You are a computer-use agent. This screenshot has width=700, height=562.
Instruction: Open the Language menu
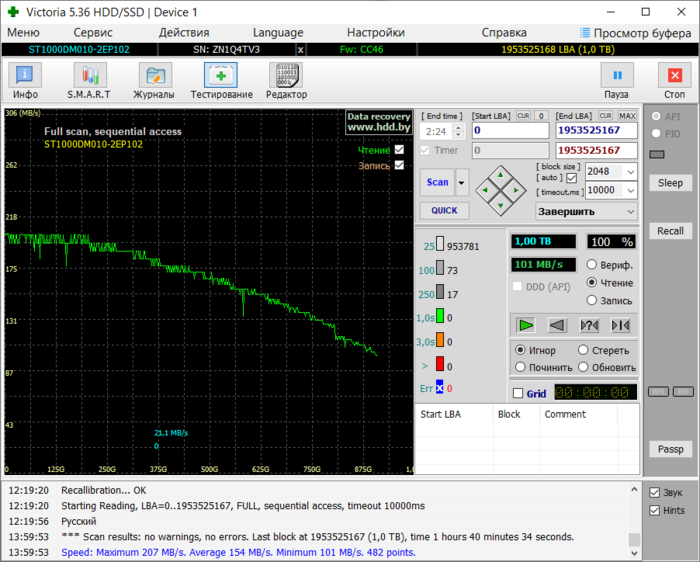tap(278, 32)
